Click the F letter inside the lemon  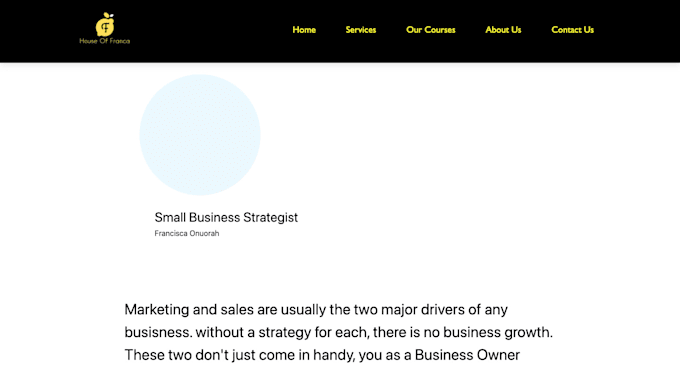point(105,28)
